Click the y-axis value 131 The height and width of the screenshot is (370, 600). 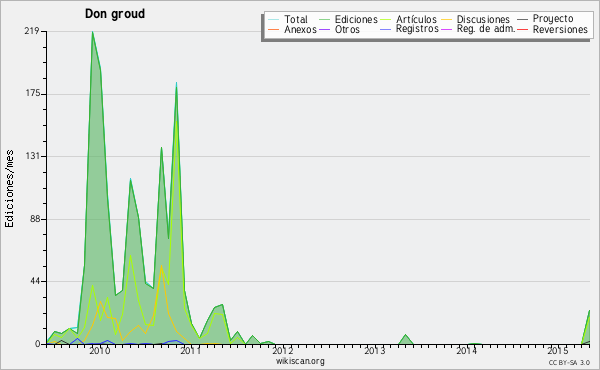tap(32, 156)
